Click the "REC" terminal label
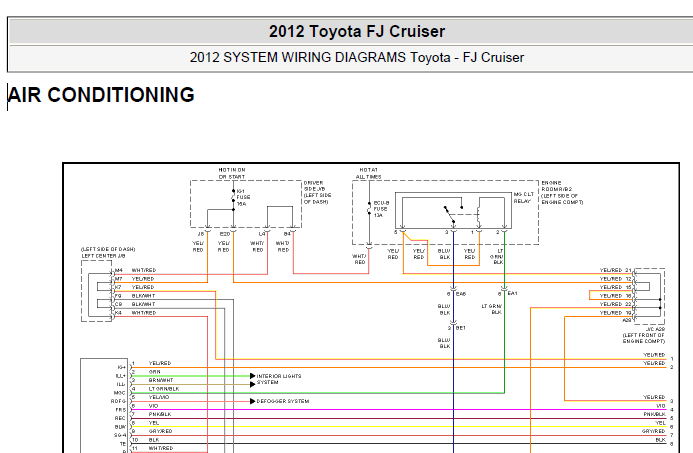Image resolution: width=693 pixels, height=453 pixels. pyautogui.click(x=120, y=418)
